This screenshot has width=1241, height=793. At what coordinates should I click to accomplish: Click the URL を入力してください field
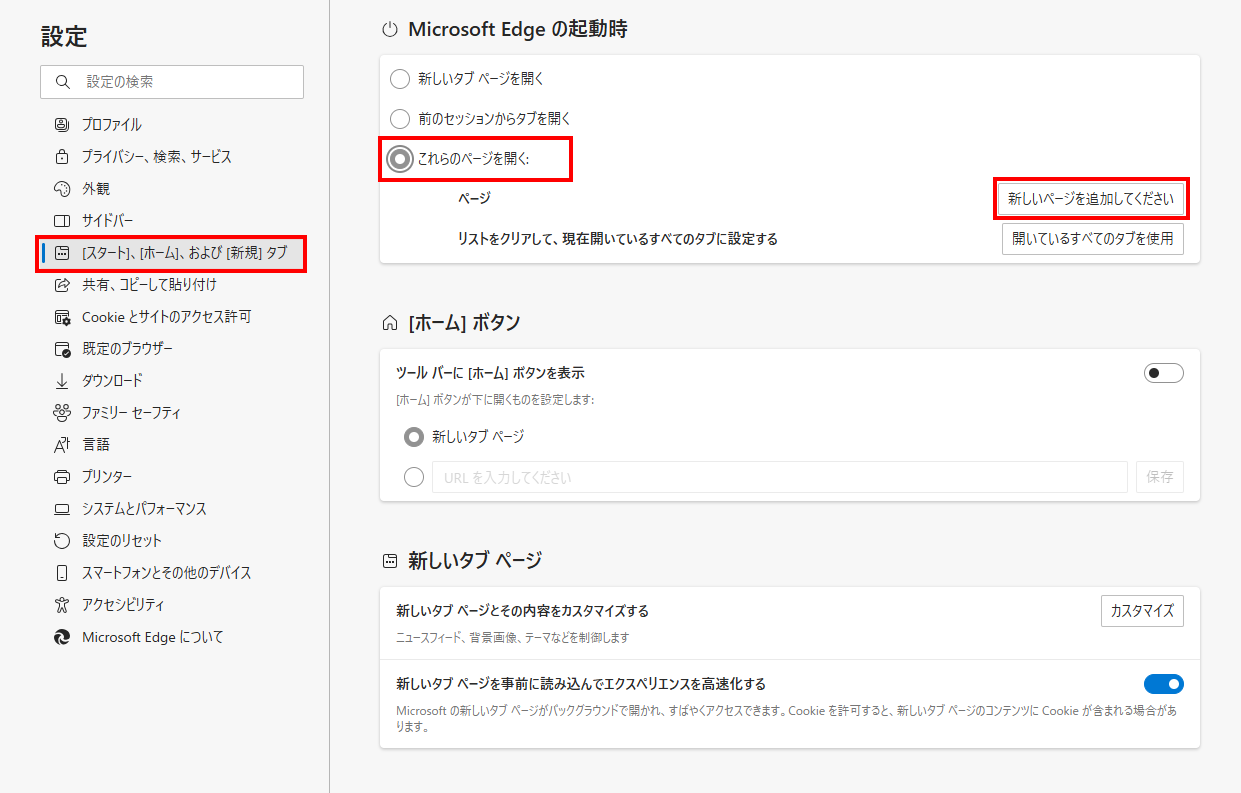(x=780, y=477)
